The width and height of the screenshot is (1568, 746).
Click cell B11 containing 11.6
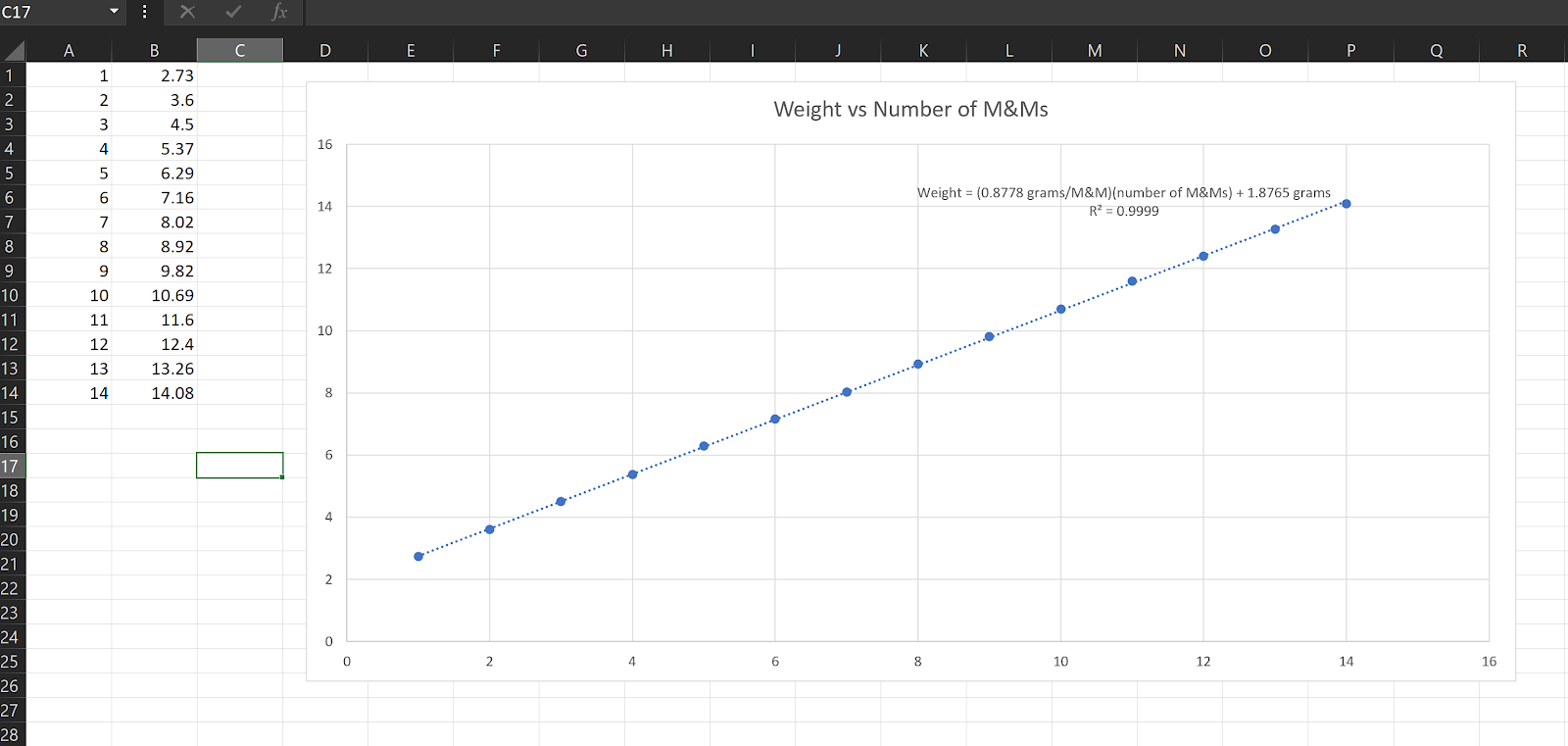[x=154, y=320]
